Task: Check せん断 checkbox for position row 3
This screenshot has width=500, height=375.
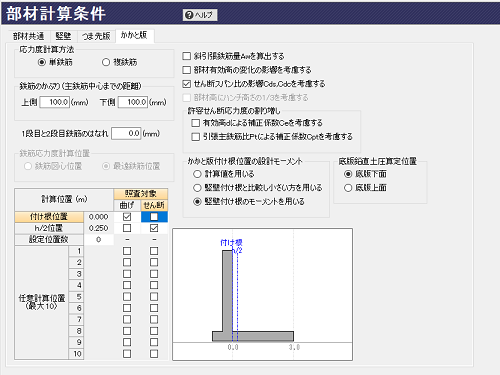Action: (x=154, y=274)
